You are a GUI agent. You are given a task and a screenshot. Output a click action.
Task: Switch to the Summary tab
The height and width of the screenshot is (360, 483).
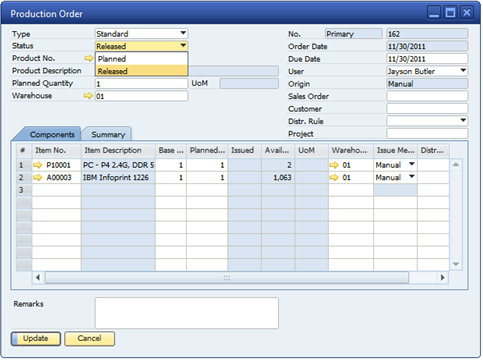coord(108,134)
